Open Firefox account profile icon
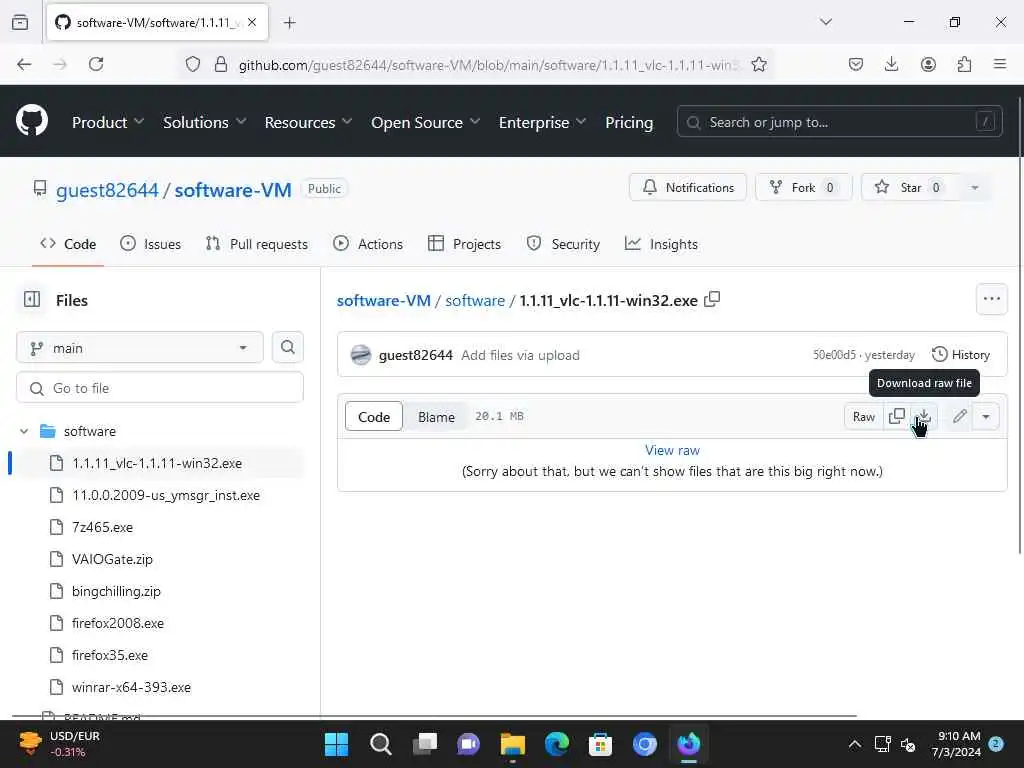 928,64
